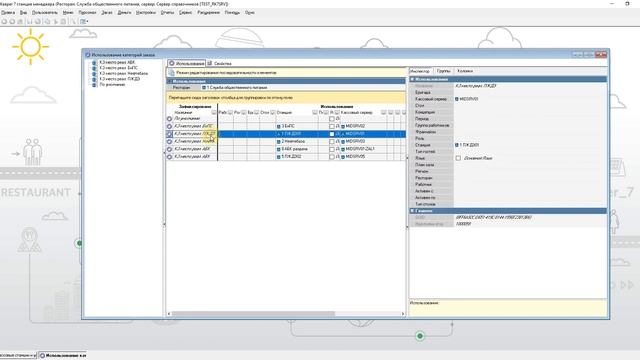Click the row icon of the 5 ПЖДЗ02 row
This screenshot has width=640, height=360.
tap(169, 157)
